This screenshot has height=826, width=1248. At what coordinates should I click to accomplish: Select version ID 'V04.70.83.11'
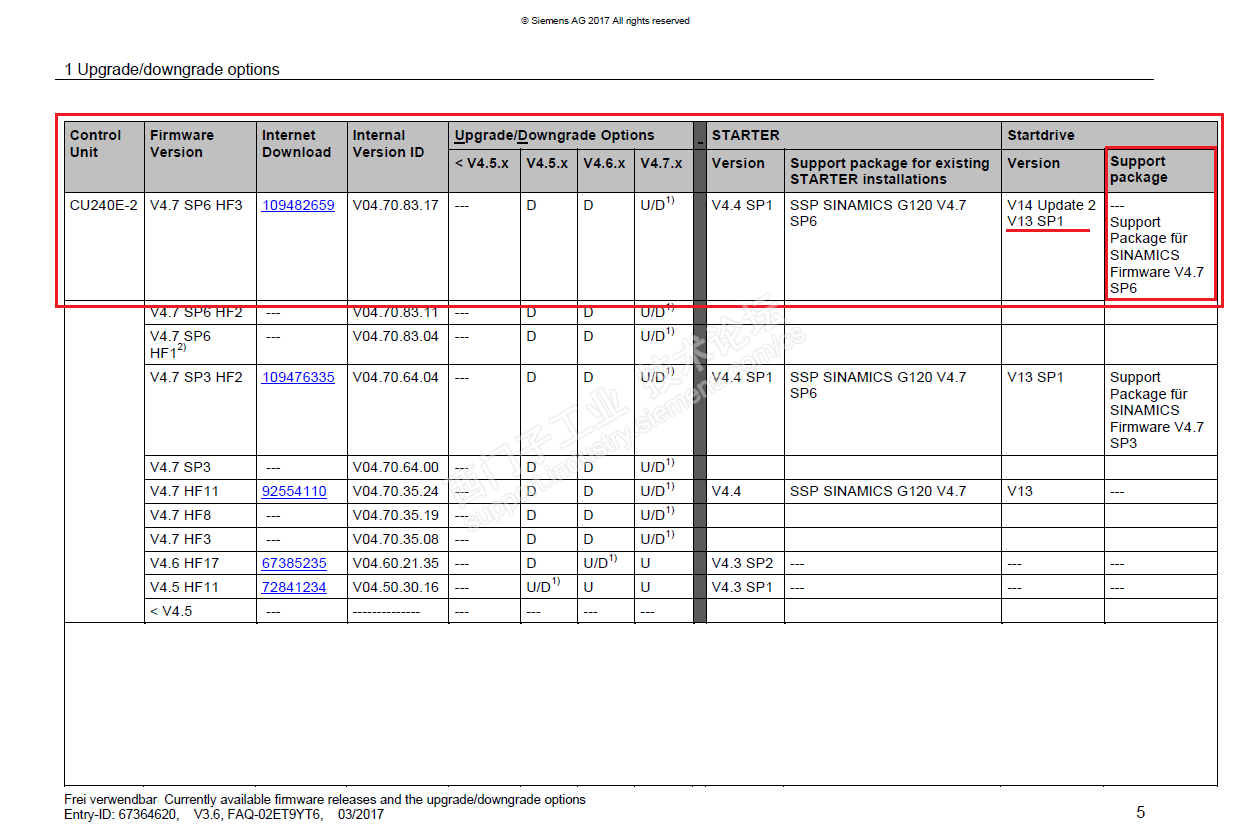point(396,312)
